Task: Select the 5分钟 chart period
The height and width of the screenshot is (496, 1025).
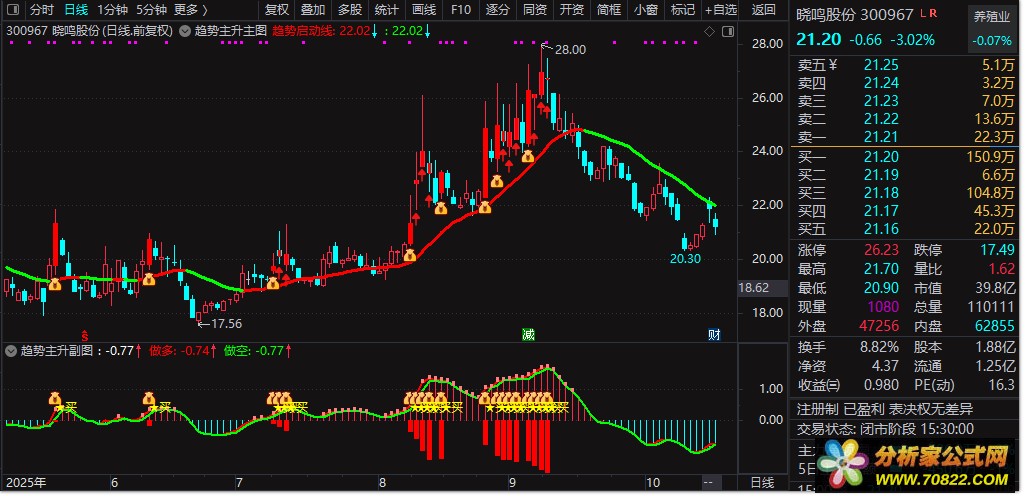Action: (x=152, y=10)
